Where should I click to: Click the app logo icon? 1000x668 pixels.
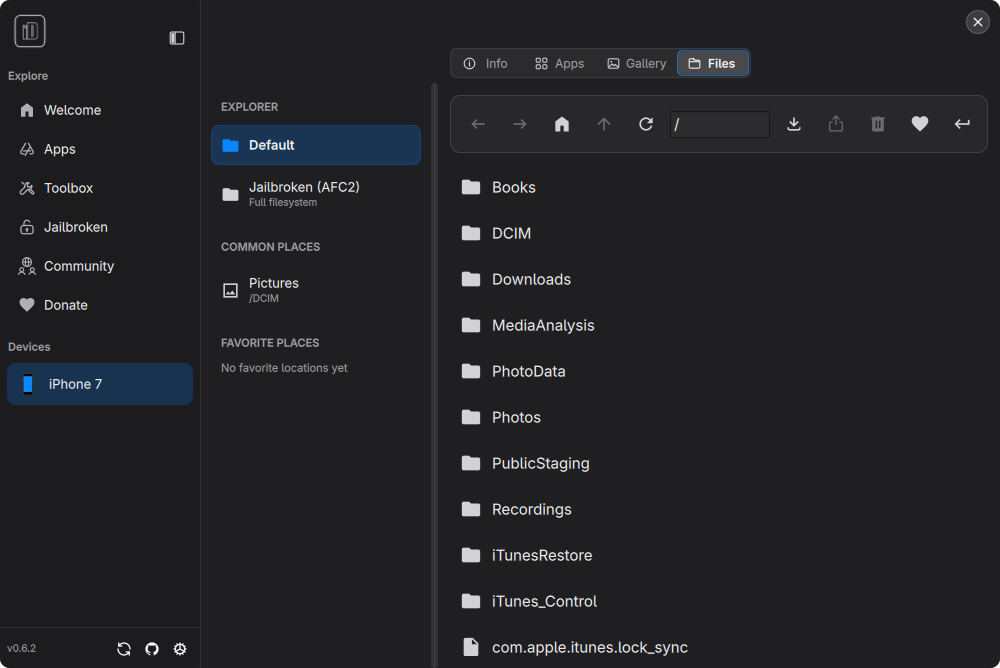point(30,31)
